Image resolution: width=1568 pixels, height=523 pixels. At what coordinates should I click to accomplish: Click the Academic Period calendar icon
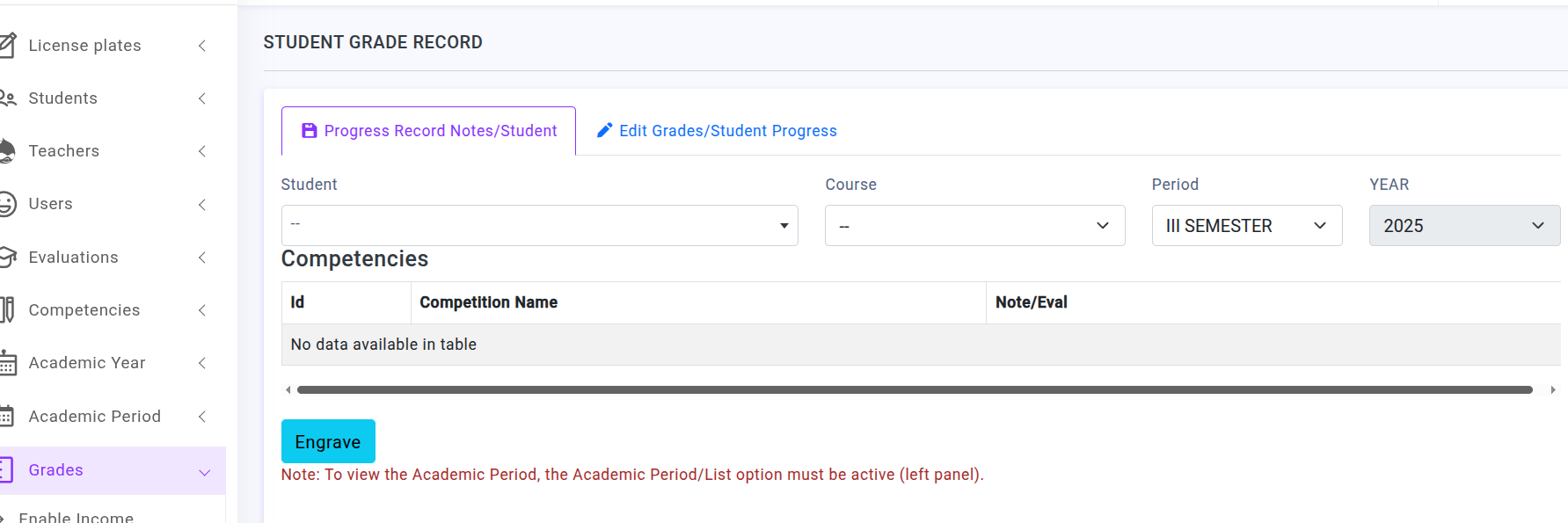point(8,416)
